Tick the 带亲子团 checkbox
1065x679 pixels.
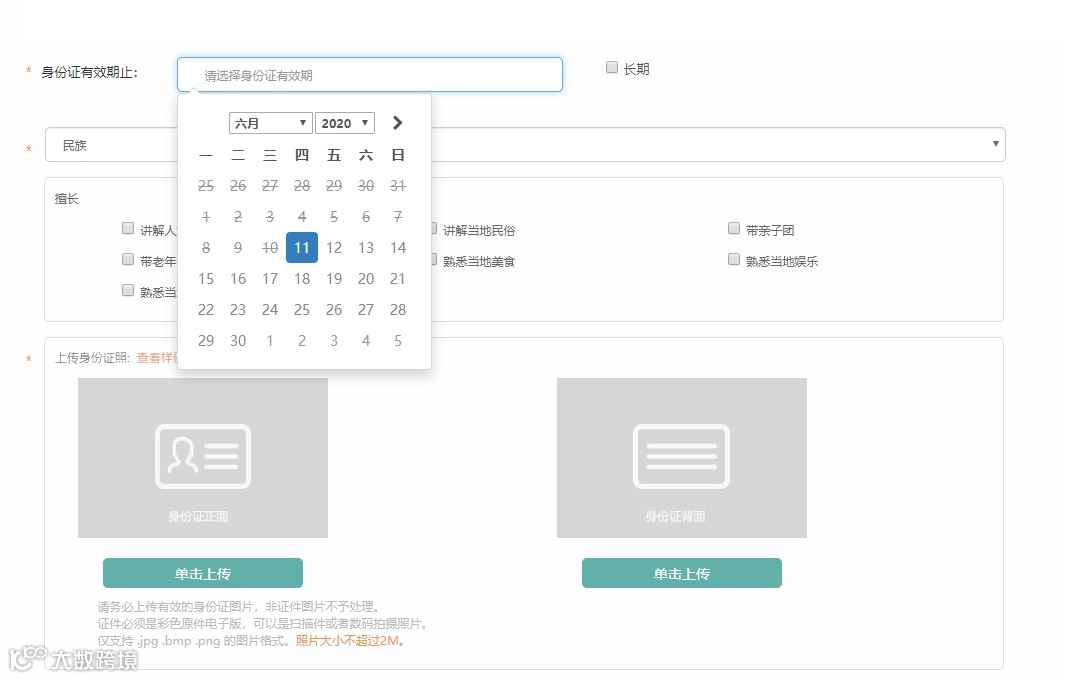(x=734, y=228)
